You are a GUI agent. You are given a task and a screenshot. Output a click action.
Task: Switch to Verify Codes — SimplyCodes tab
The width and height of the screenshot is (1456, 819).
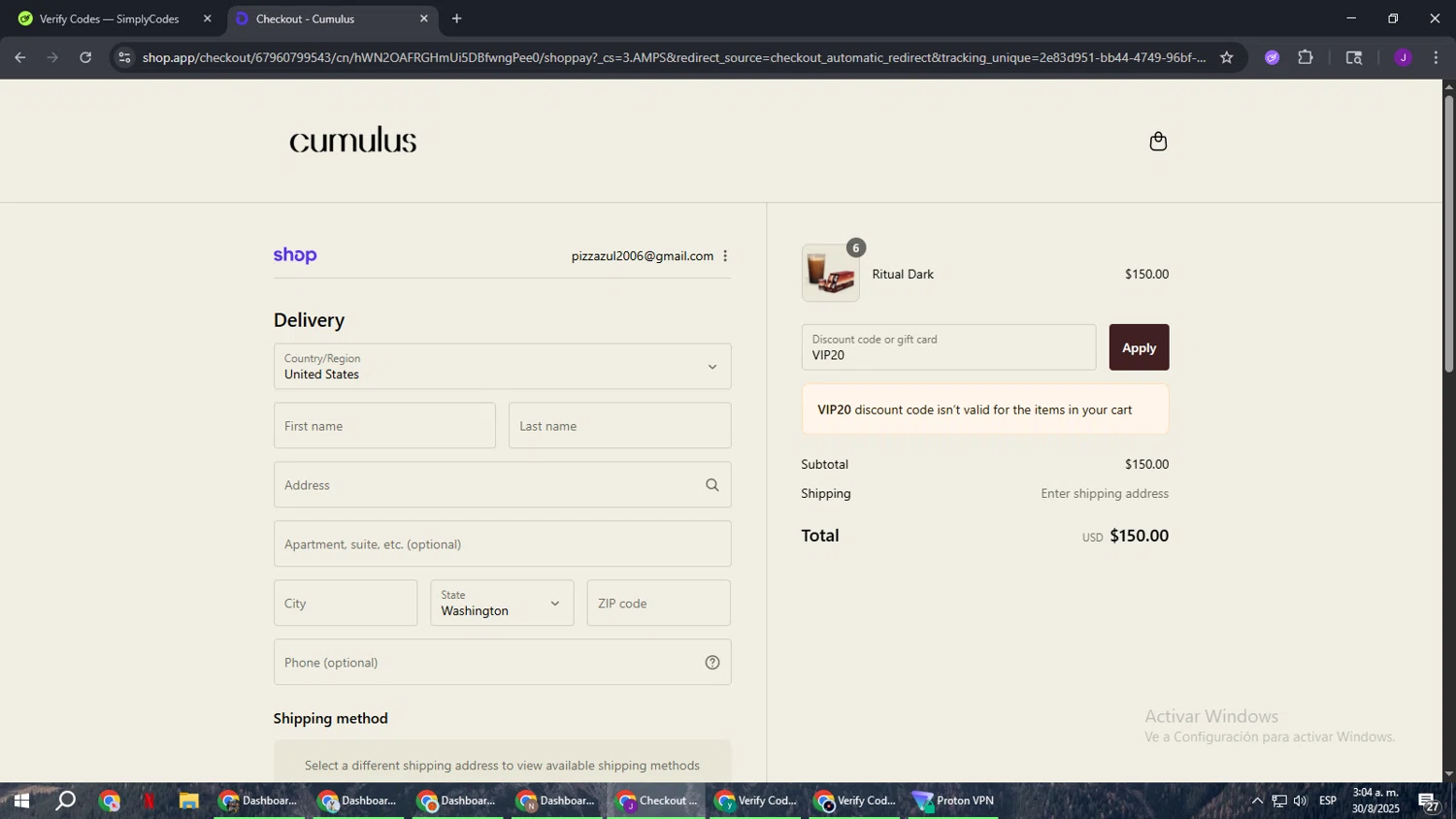tap(110, 18)
